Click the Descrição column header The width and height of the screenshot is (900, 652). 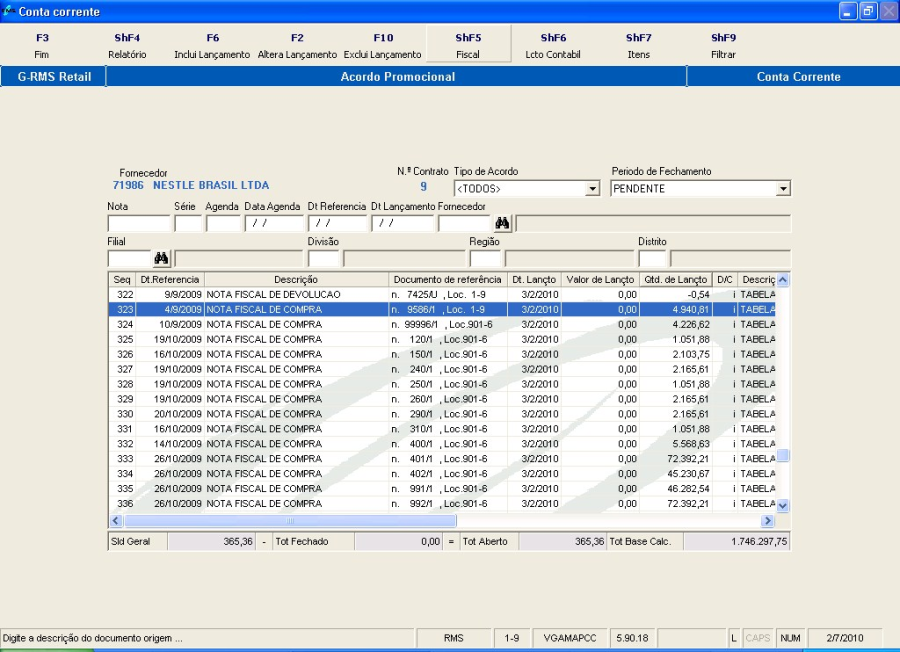tap(296, 279)
